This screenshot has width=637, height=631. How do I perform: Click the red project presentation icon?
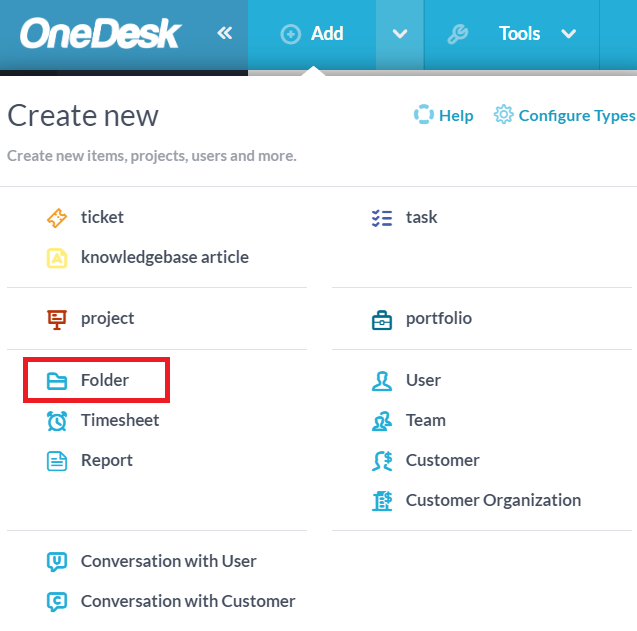tap(57, 320)
